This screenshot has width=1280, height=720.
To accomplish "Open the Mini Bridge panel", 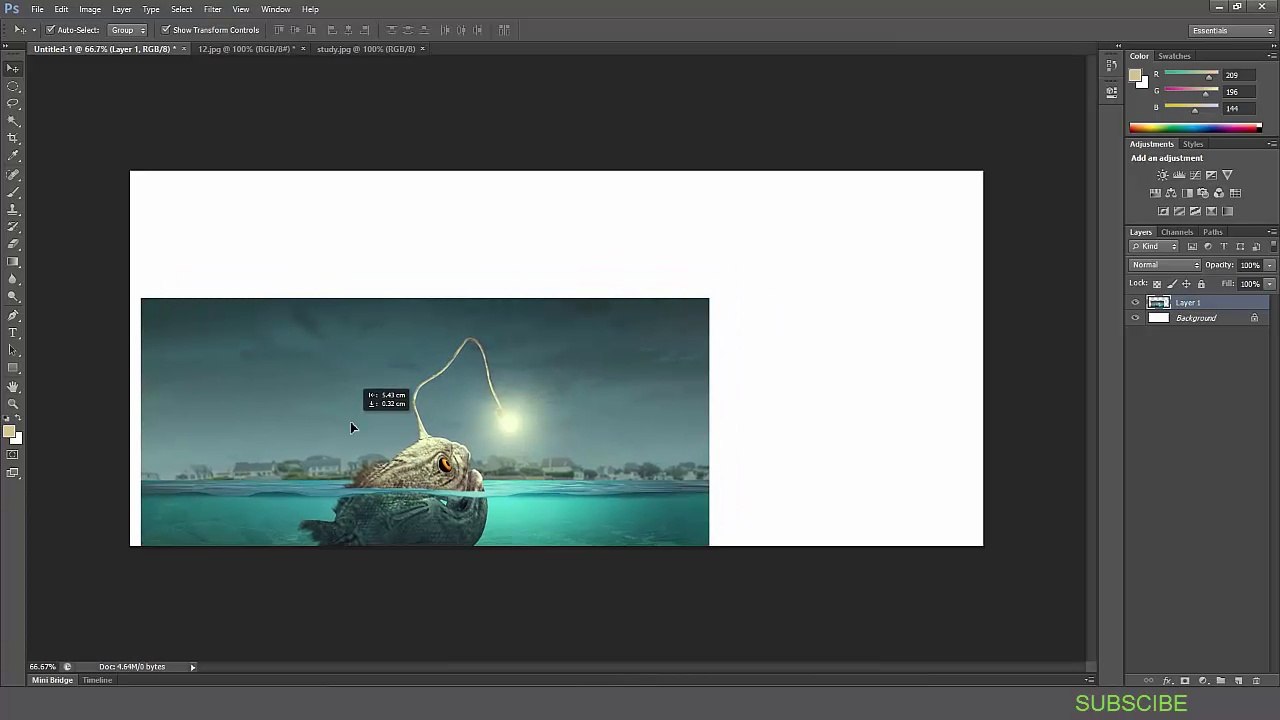I will click(52, 680).
